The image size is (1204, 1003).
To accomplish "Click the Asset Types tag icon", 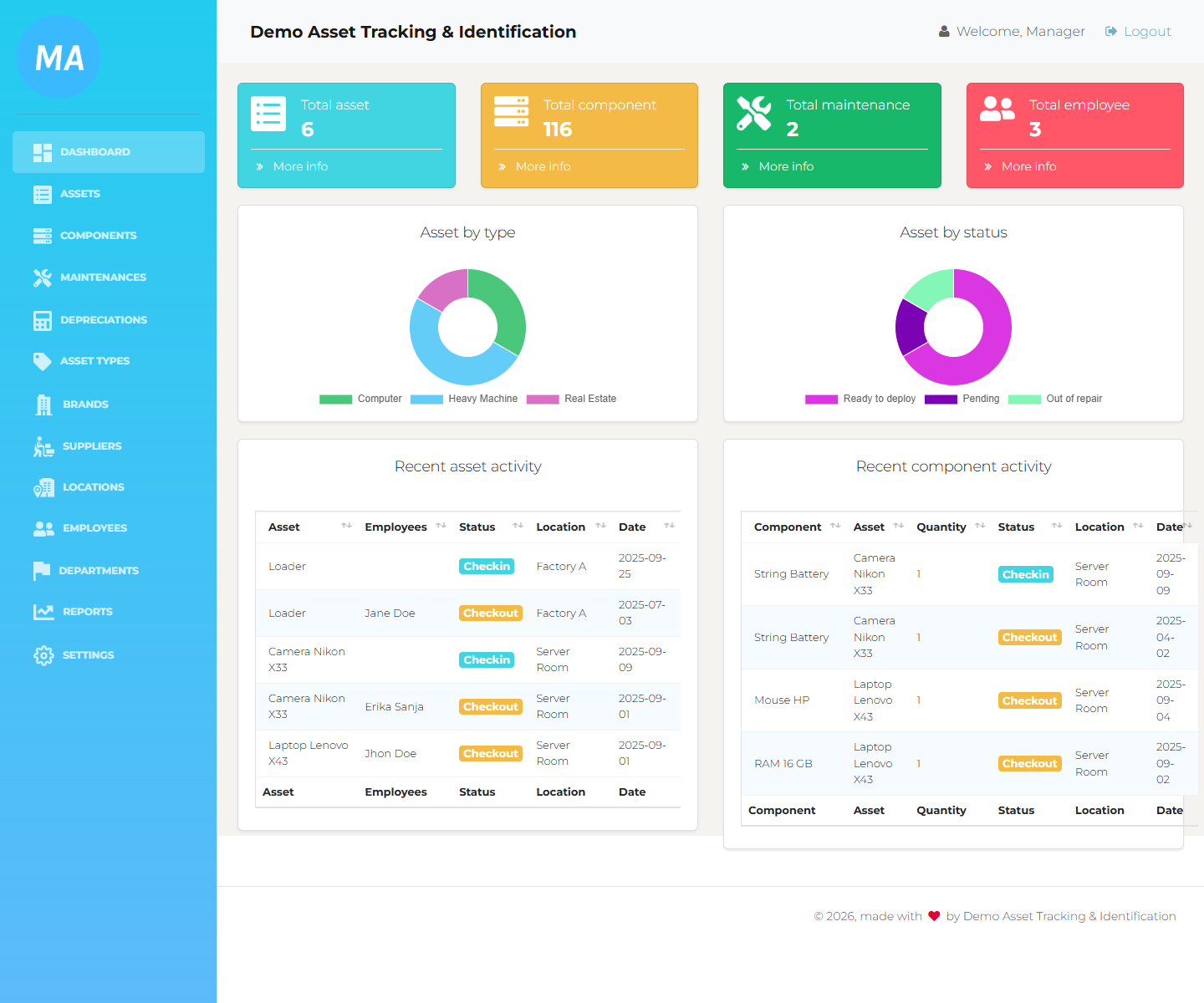I will [43, 361].
